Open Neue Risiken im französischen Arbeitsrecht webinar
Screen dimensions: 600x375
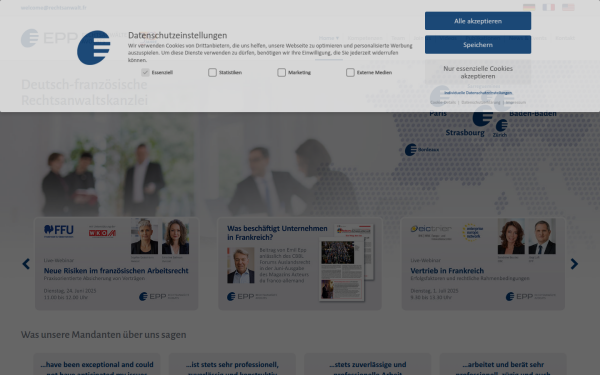click(x=116, y=271)
